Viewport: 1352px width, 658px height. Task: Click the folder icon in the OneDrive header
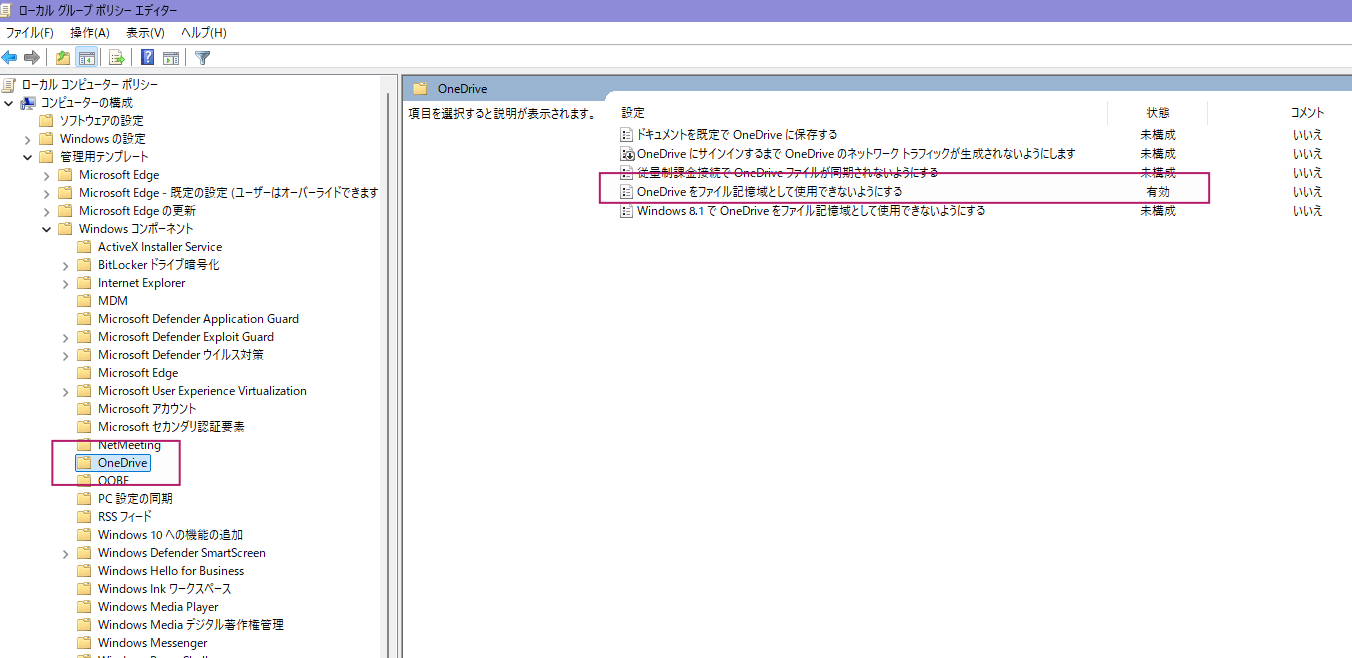pos(420,89)
